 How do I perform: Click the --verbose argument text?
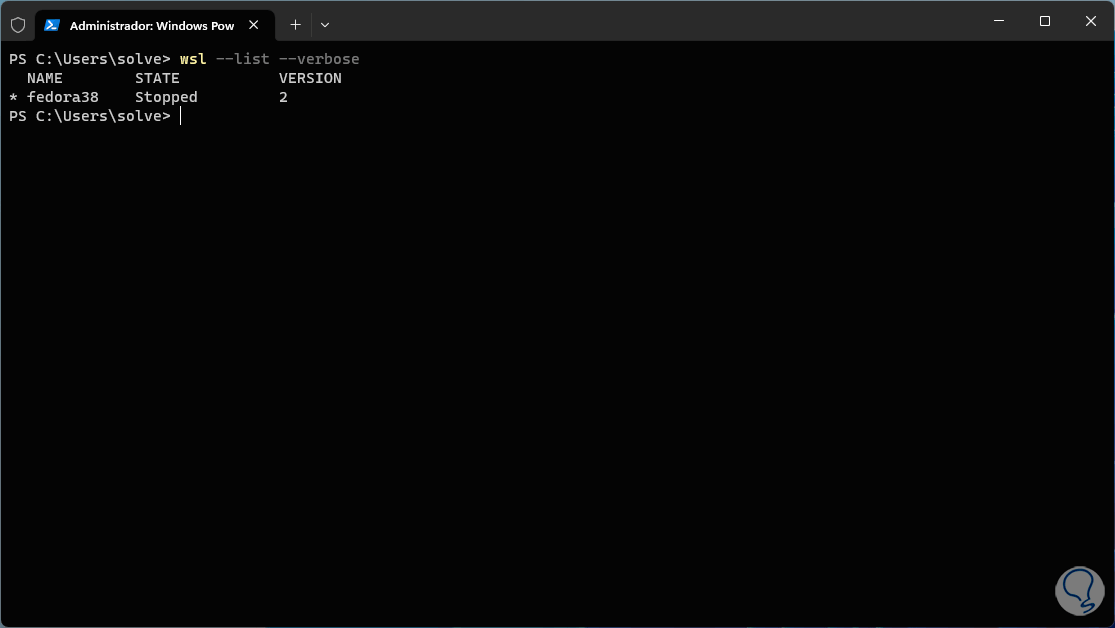tap(319, 59)
